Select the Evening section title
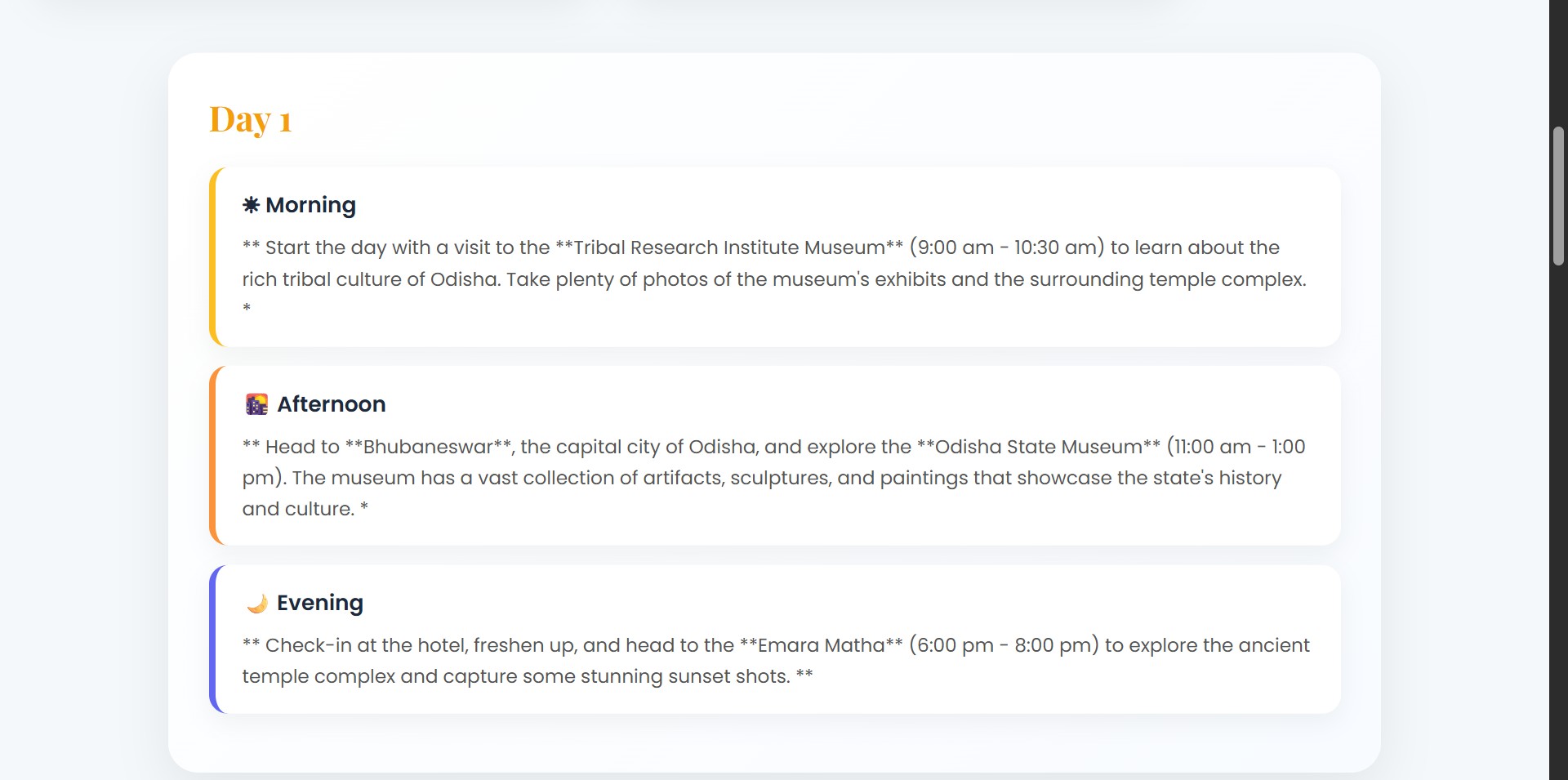The height and width of the screenshot is (780, 1568). (x=319, y=603)
